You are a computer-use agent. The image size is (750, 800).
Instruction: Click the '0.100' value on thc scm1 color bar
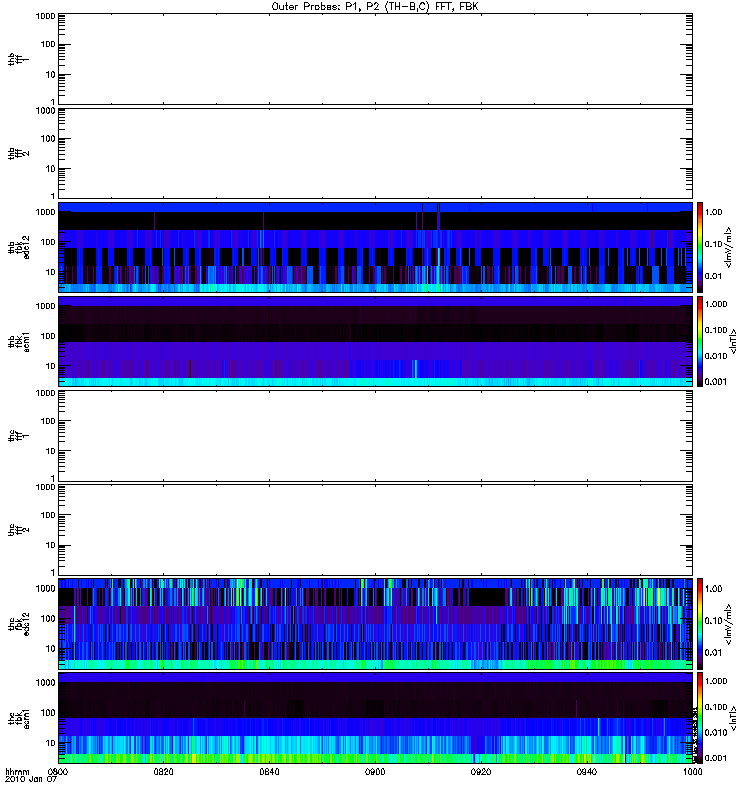click(716, 707)
